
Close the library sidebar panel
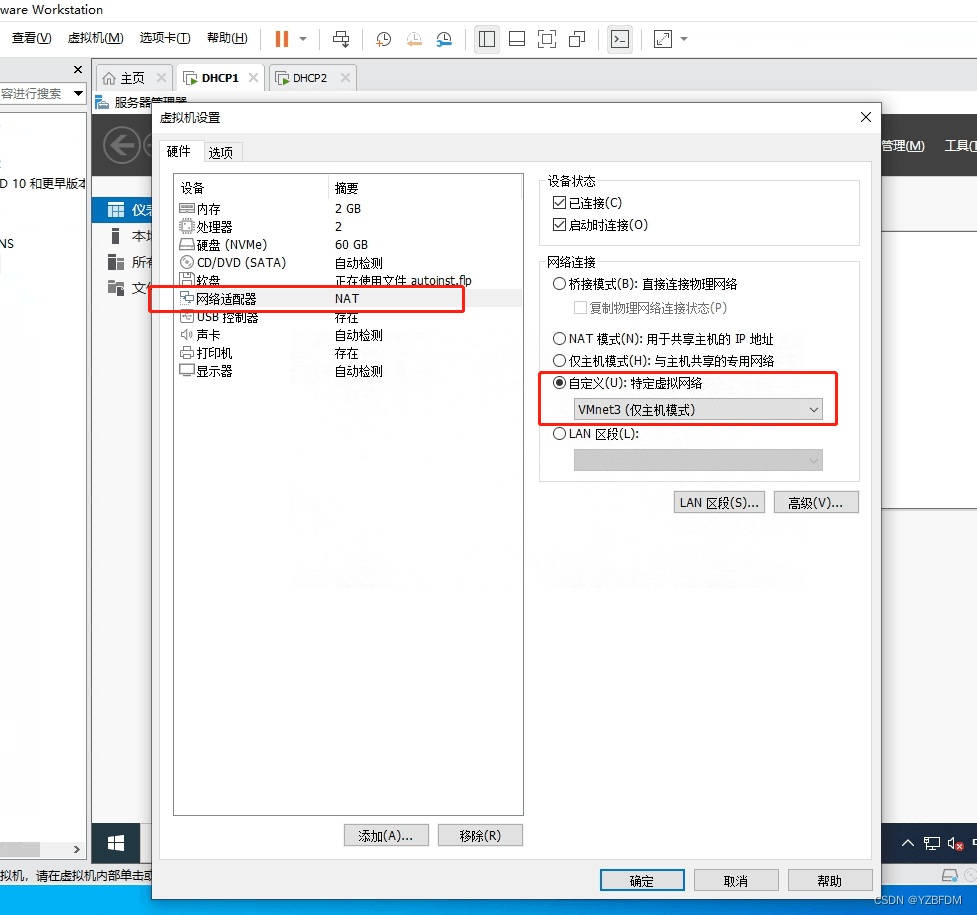[x=78, y=69]
